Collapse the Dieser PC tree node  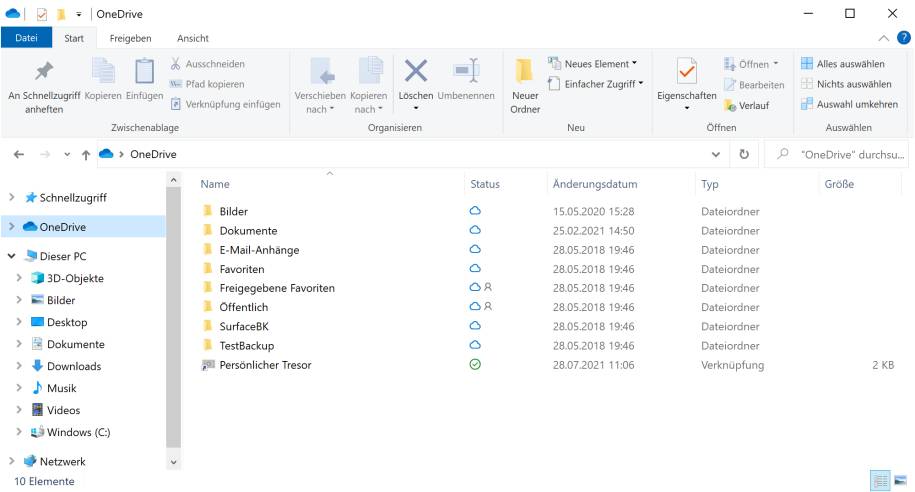pyautogui.click(x=12, y=257)
